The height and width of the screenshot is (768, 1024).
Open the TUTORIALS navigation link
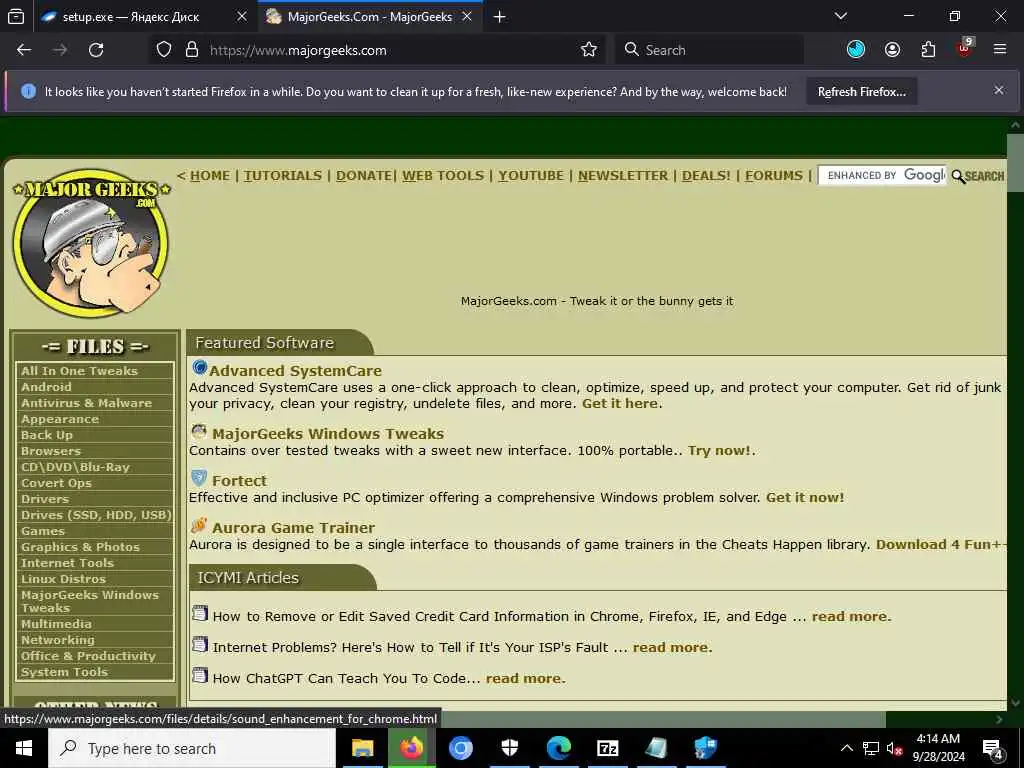(283, 176)
